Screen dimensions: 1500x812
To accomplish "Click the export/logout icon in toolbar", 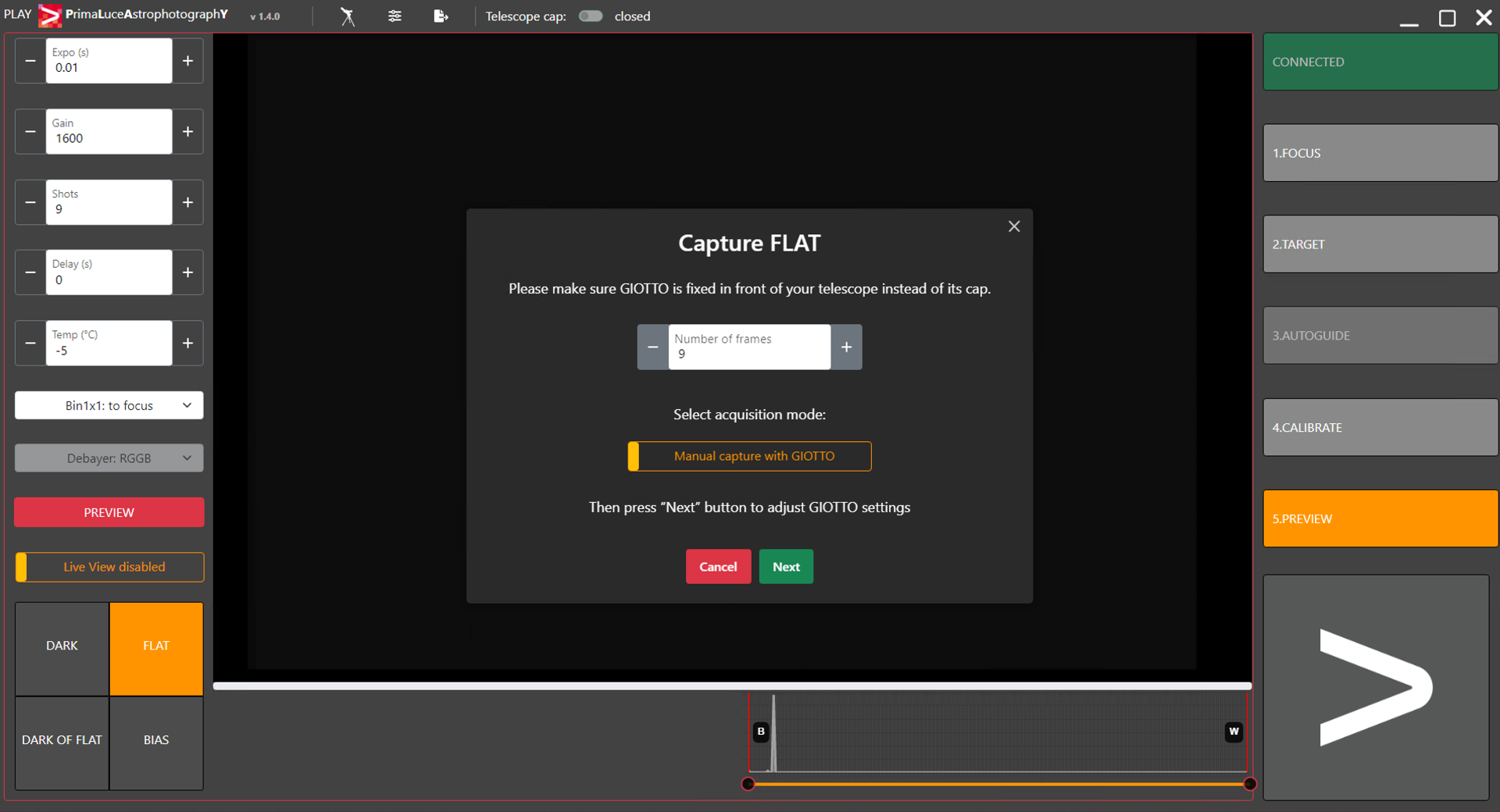I will pyautogui.click(x=441, y=16).
